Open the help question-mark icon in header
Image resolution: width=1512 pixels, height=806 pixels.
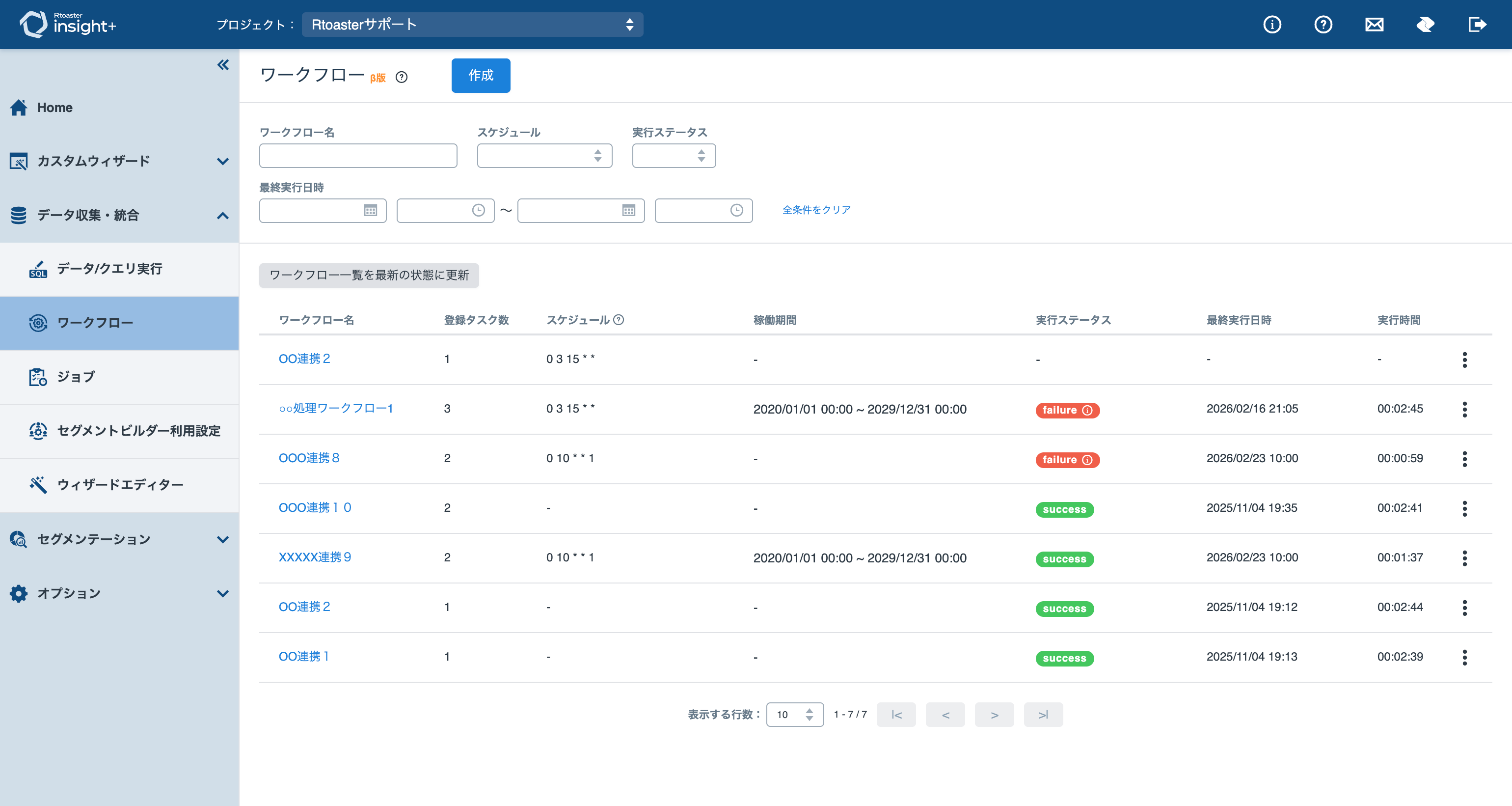(x=1323, y=25)
